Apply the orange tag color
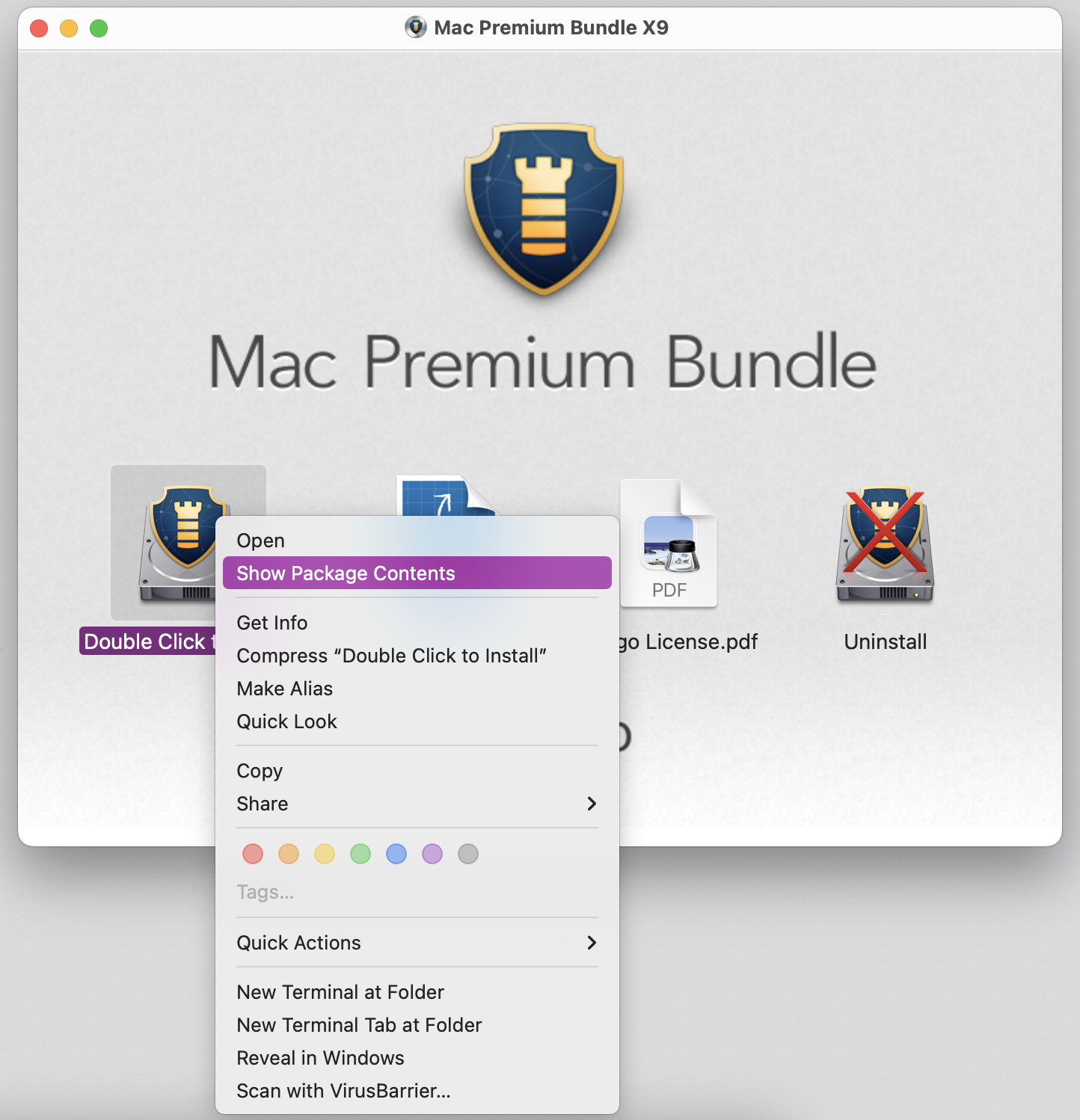This screenshot has width=1080, height=1120. (x=289, y=854)
